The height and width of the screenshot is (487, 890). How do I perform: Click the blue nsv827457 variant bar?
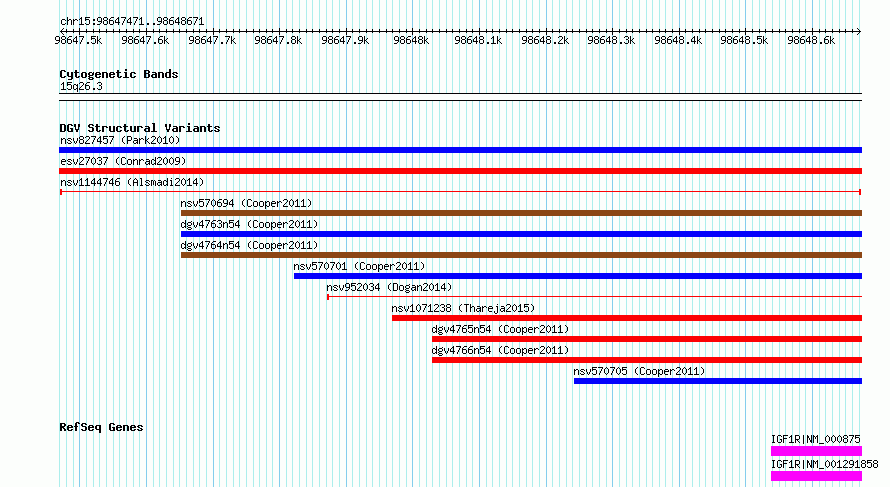[460, 150]
